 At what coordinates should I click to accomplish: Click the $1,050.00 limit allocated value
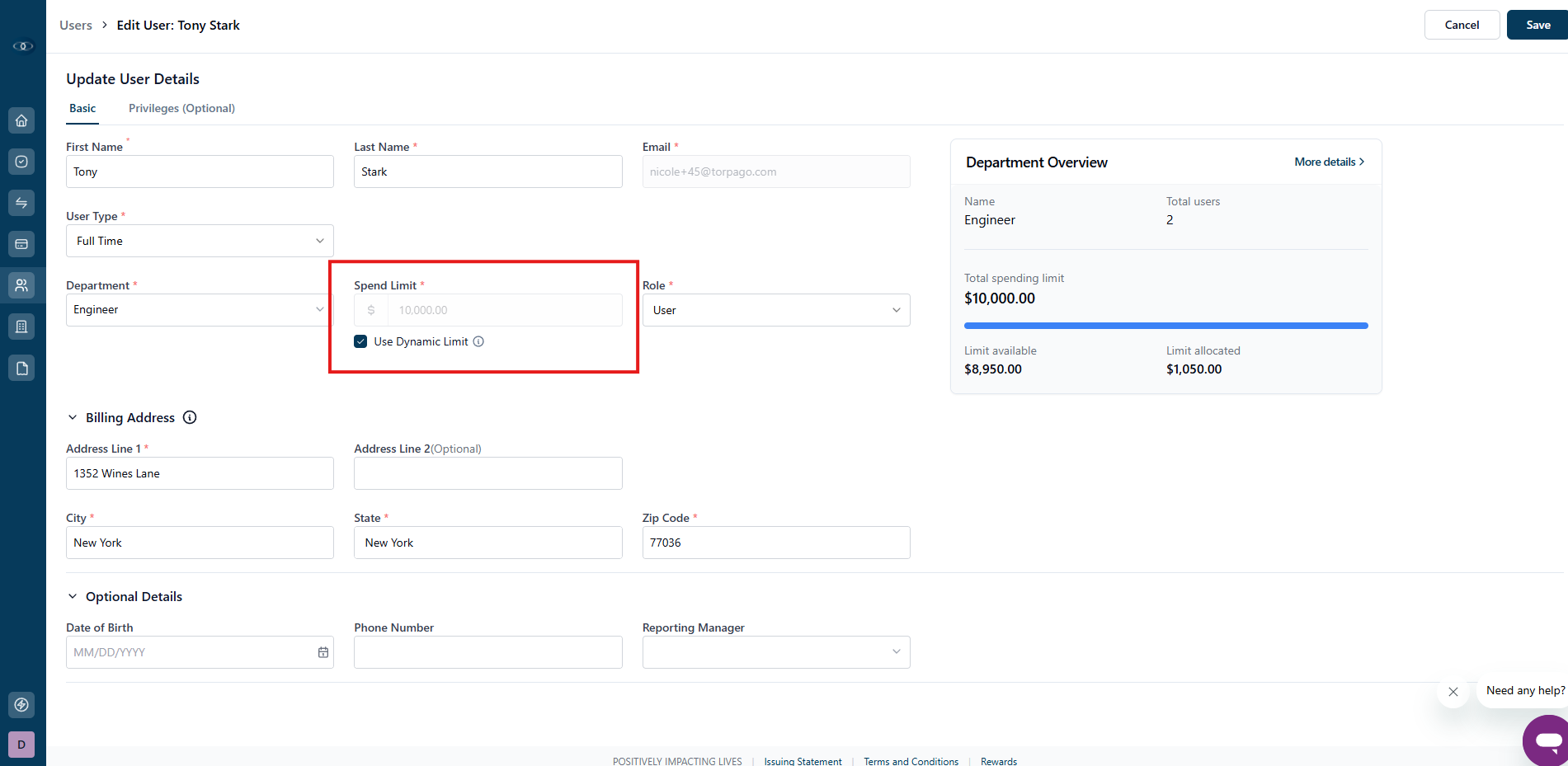pyautogui.click(x=1194, y=369)
